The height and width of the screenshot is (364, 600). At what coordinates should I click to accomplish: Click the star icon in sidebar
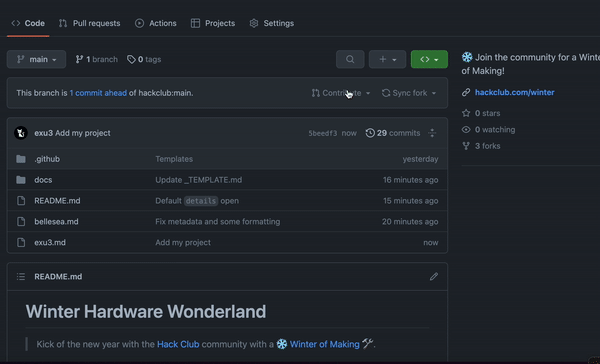click(466, 113)
